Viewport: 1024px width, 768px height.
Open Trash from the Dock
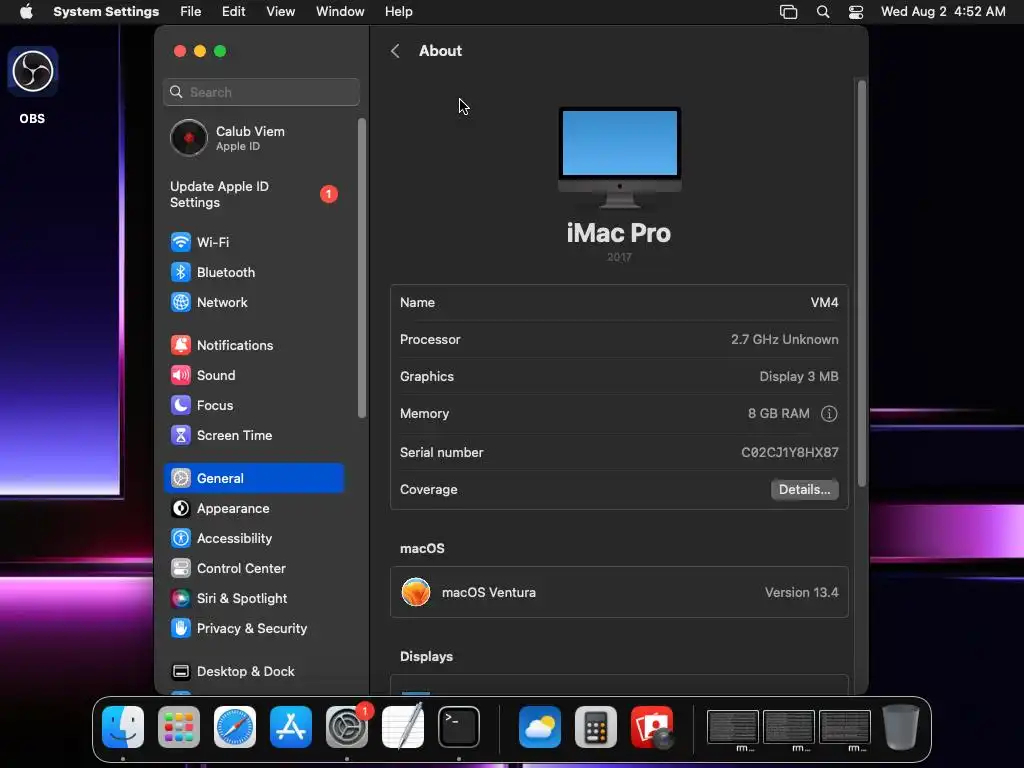901,727
